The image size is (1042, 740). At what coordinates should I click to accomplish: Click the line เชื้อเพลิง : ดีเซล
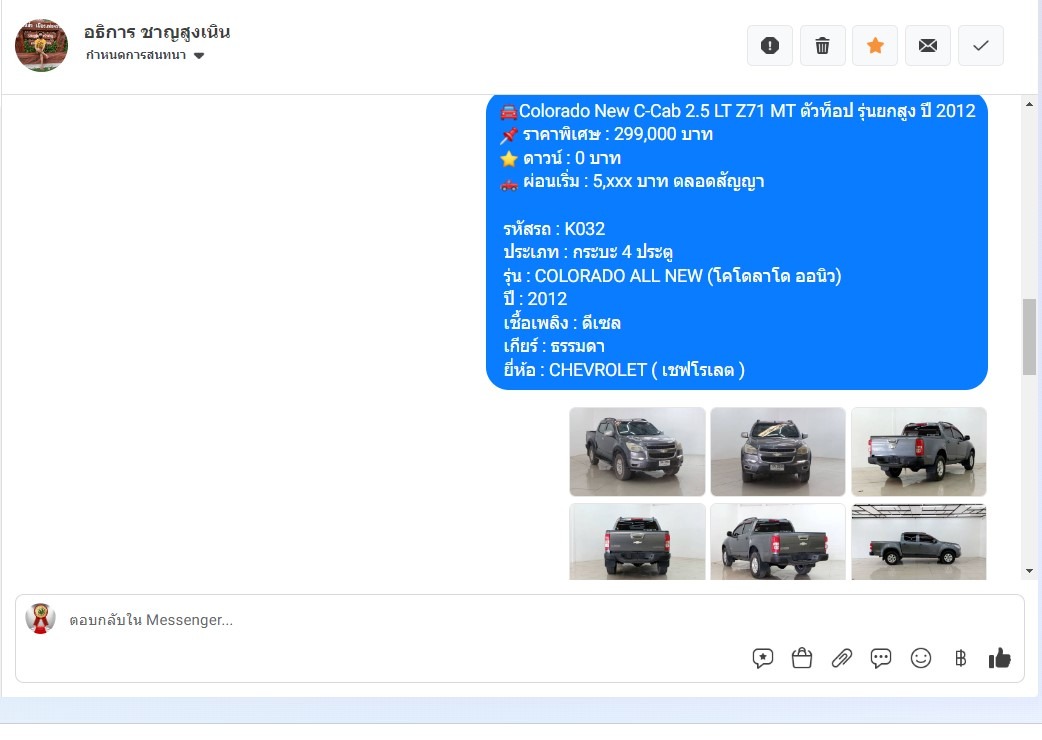(562, 324)
